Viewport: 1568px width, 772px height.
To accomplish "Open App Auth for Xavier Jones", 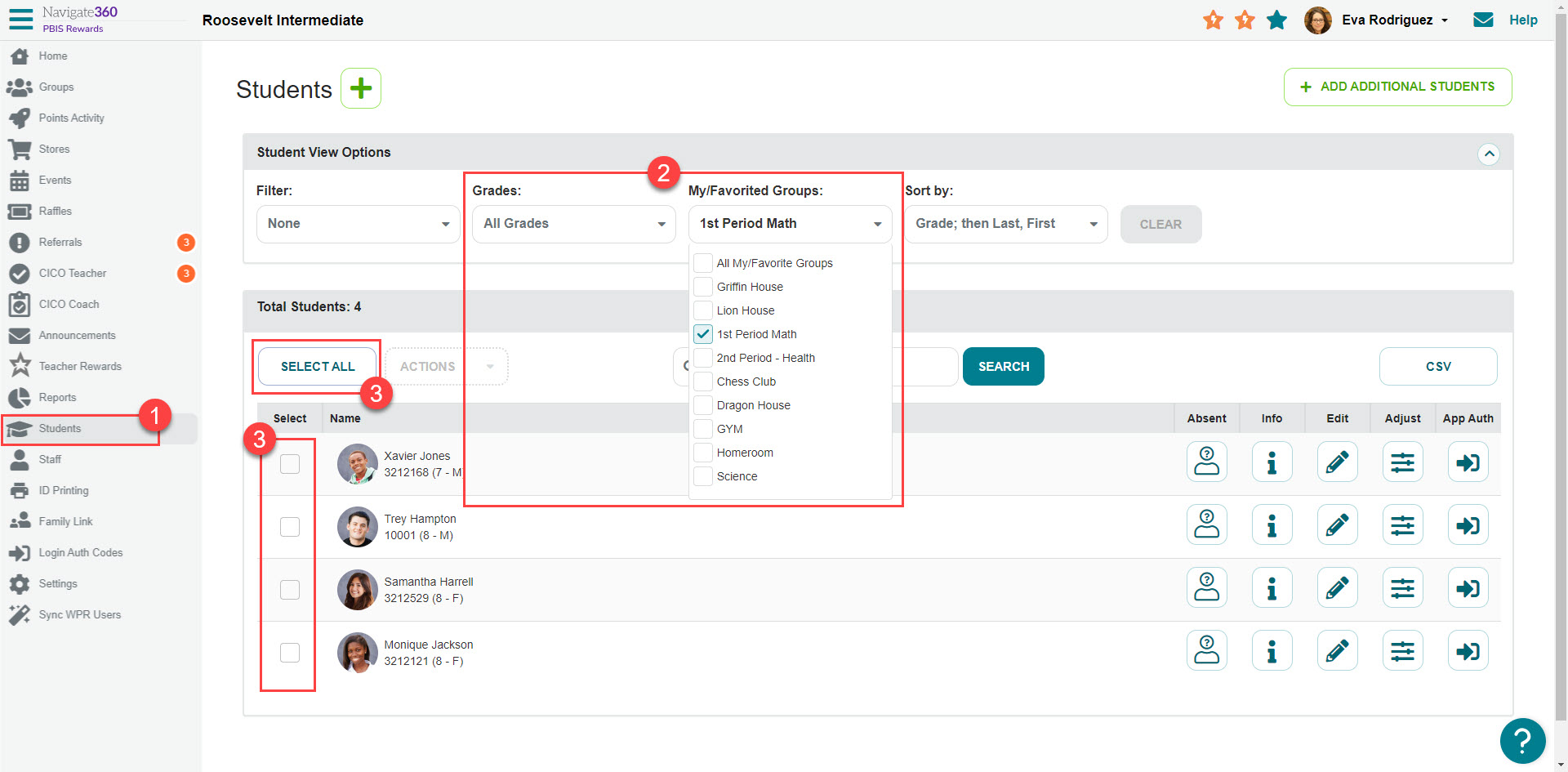I will click(1468, 462).
